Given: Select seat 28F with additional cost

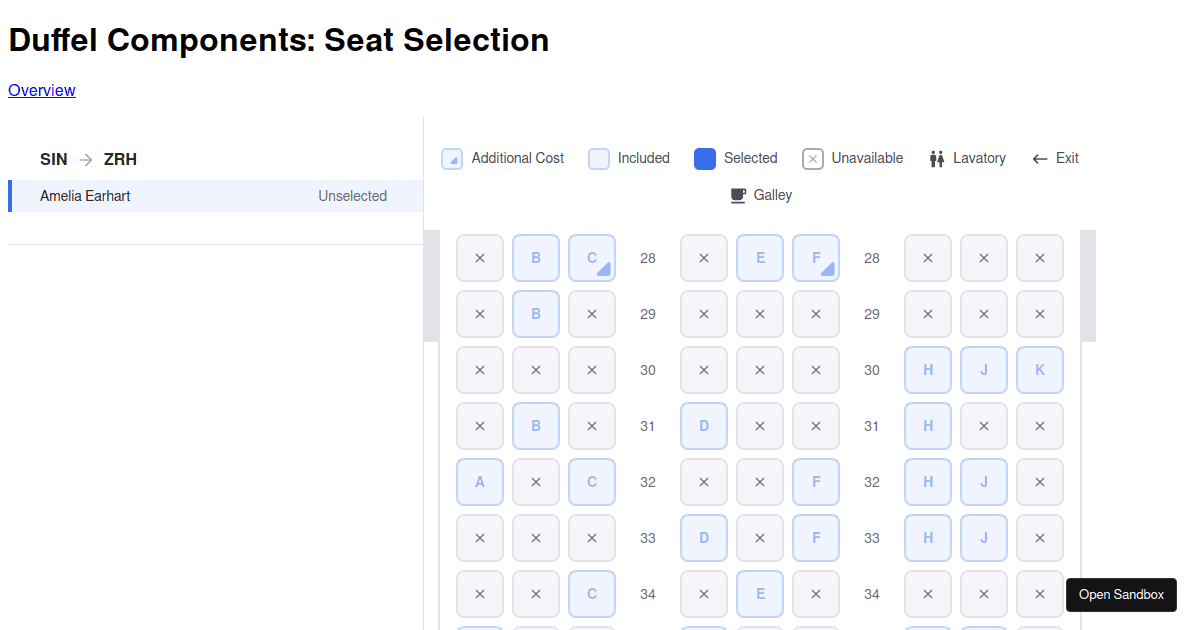Looking at the screenshot, I should pyautogui.click(x=816, y=258).
